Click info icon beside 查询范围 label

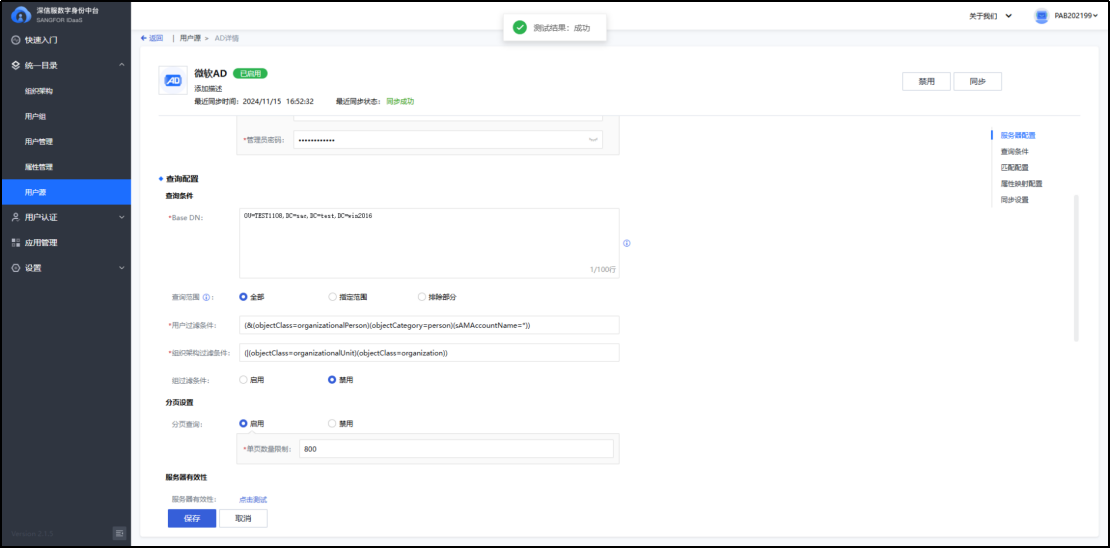206,297
